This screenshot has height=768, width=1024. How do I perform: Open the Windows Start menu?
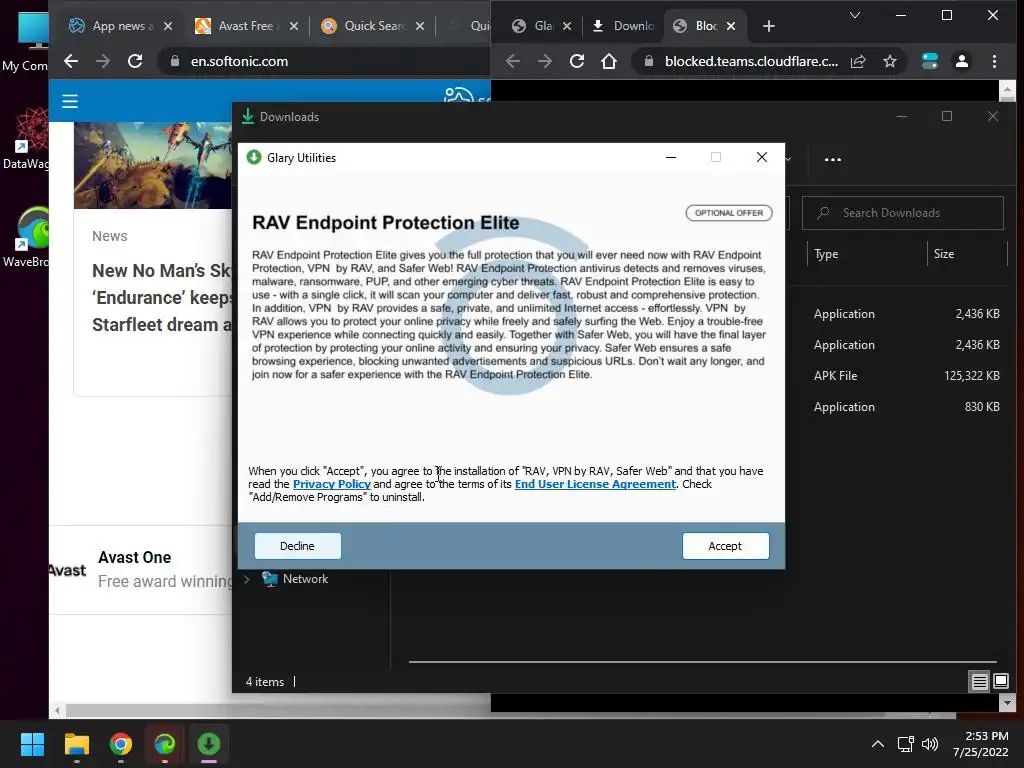[x=32, y=744]
